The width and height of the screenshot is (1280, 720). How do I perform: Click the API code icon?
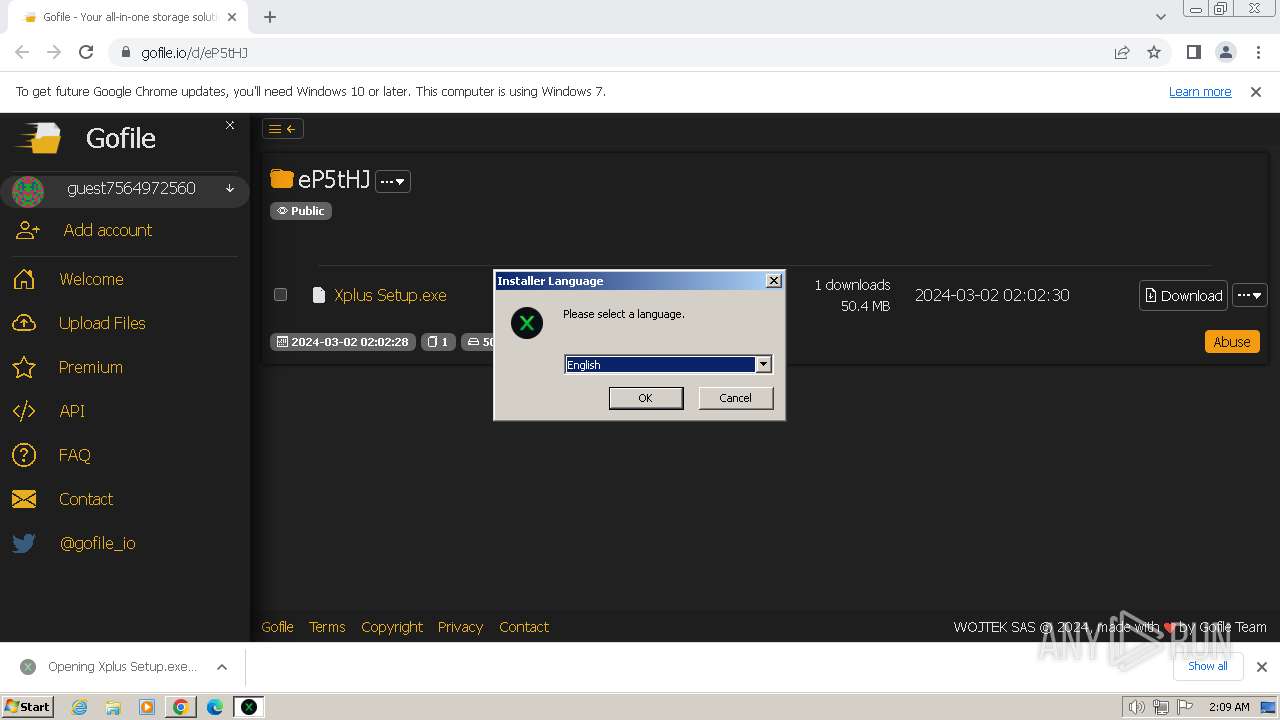click(x=24, y=411)
